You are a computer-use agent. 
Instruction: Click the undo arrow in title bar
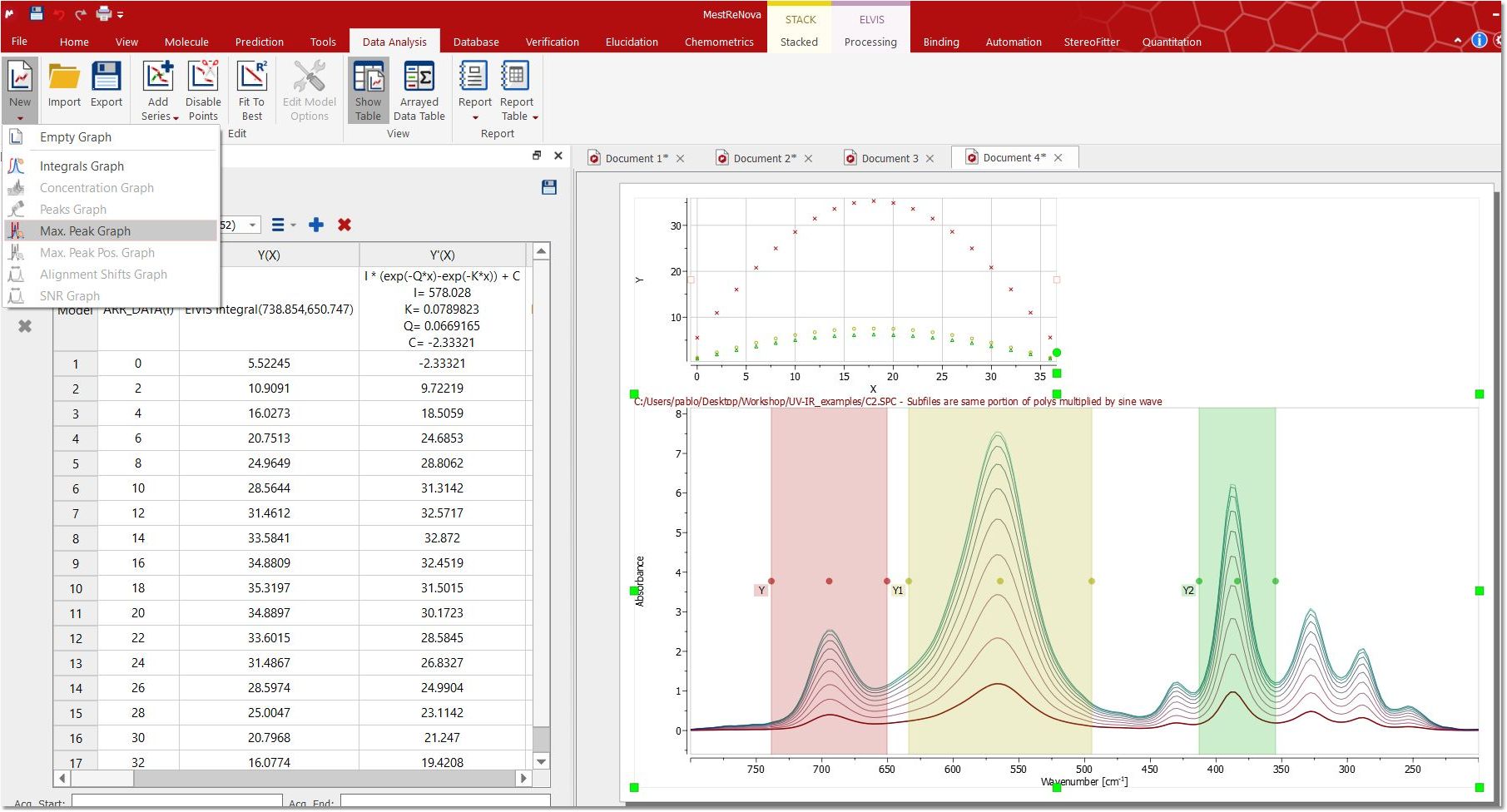tap(59, 14)
